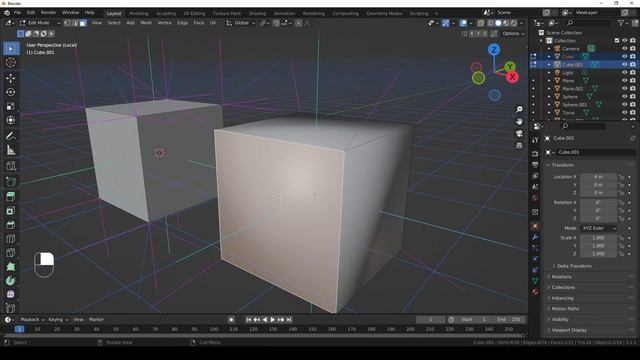Select the Select Box tool
The image size is (640, 360).
(x=11, y=48)
